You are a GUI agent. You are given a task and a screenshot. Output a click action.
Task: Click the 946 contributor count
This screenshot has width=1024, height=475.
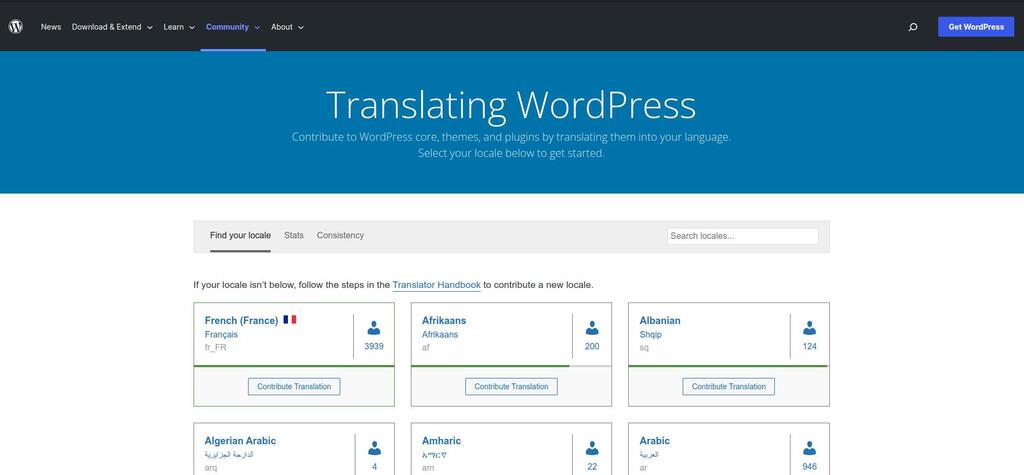810,467
